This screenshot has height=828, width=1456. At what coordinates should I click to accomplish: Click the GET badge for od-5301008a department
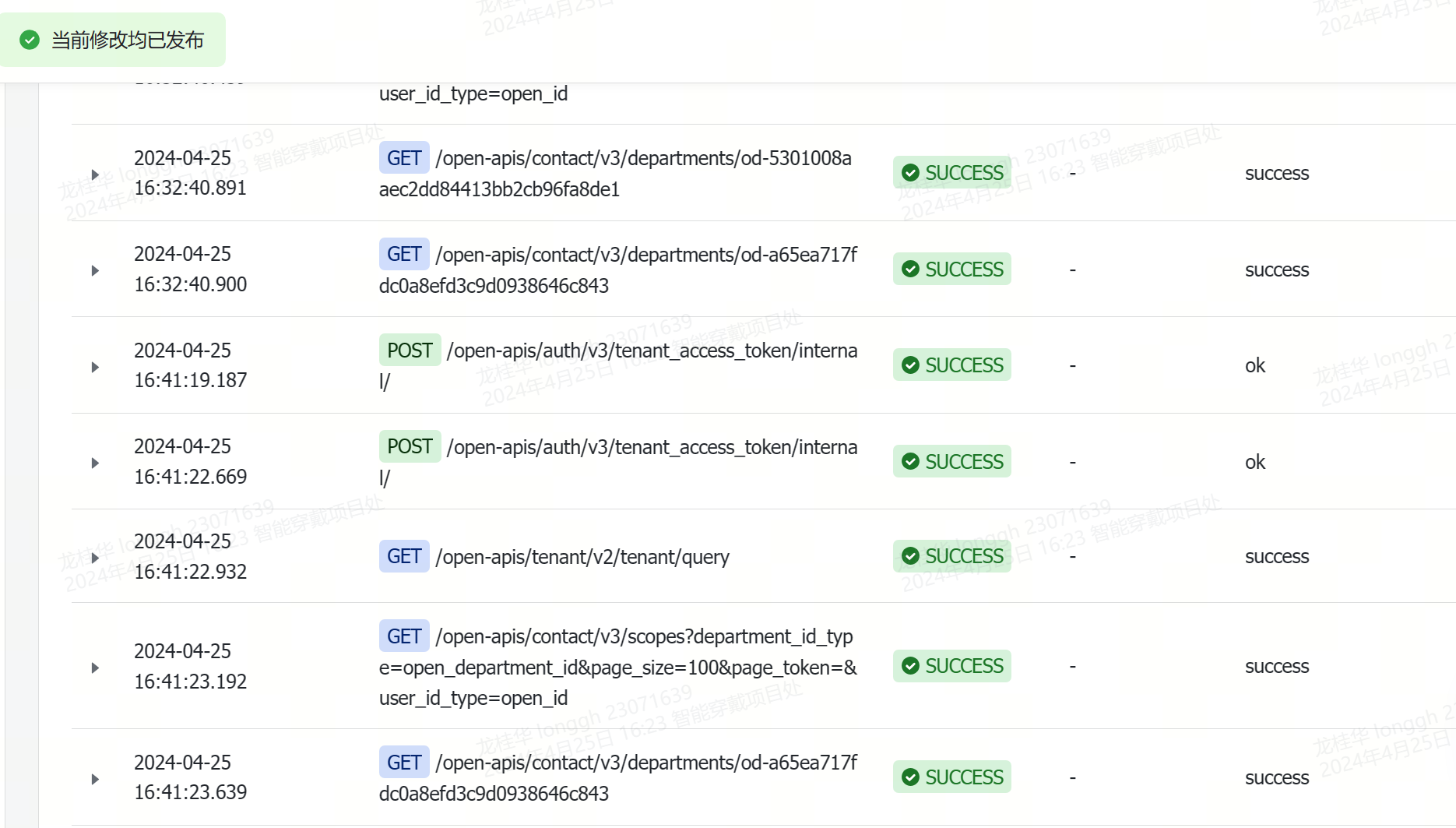[x=404, y=158]
